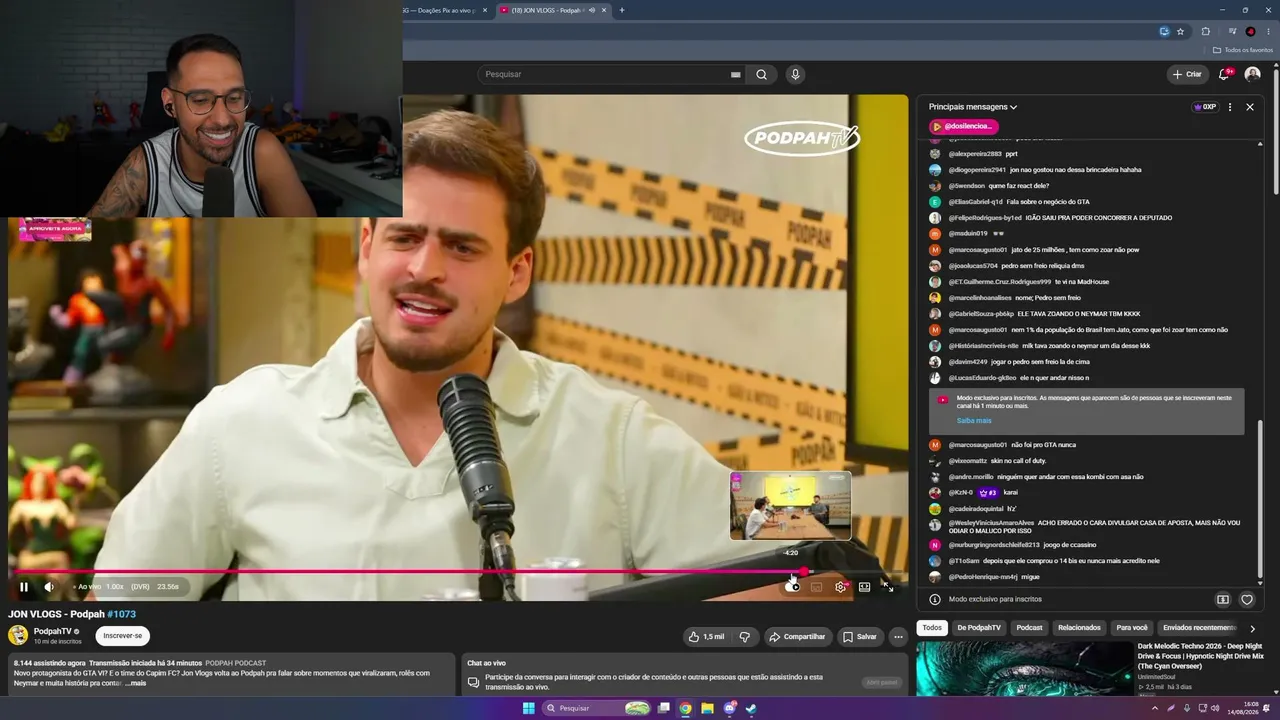This screenshot has height=720, width=1280.
Task: Open the #1073 hashtag link
Action: point(121,614)
